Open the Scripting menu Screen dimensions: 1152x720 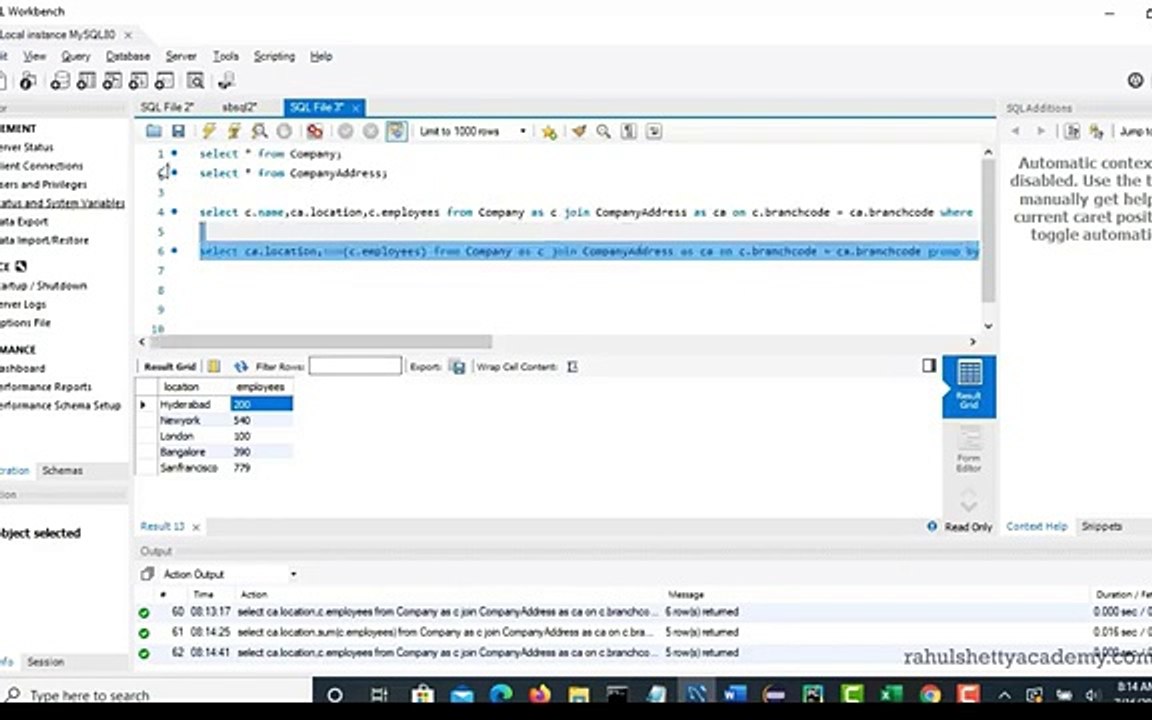(x=274, y=57)
